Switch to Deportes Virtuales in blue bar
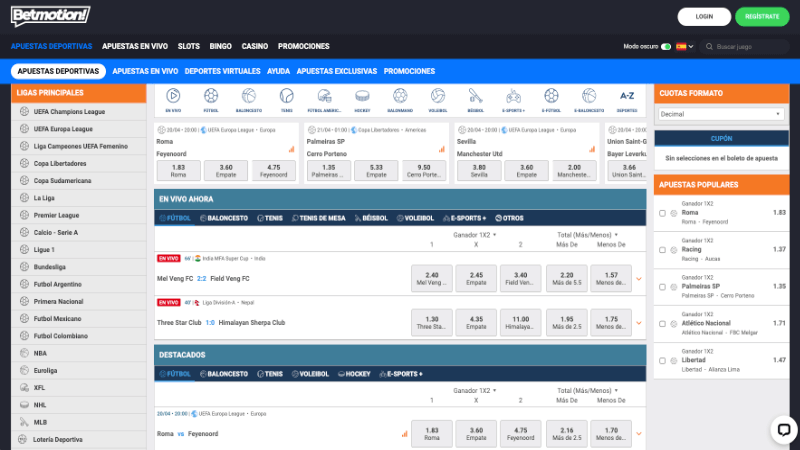This screenshot has height=450, width=800. [x=222, y=71]
